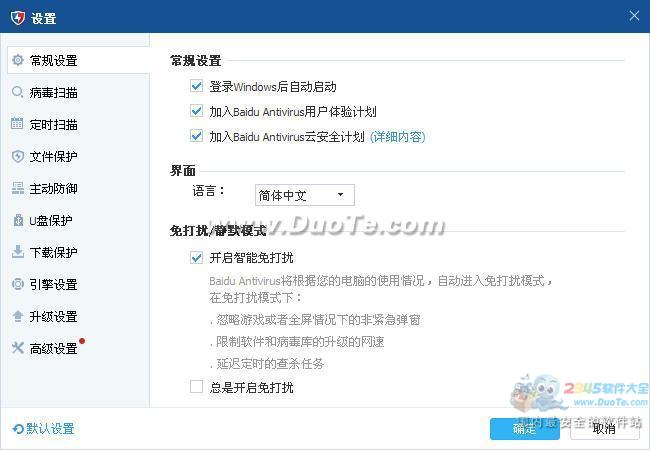Click the download arrow icon beside 下载保护
650x450 pixels.
pos(18,252)
